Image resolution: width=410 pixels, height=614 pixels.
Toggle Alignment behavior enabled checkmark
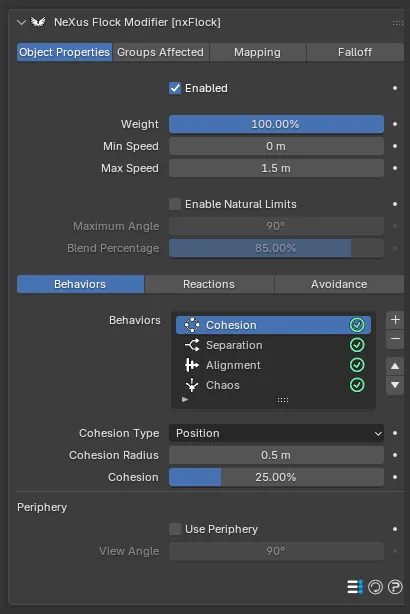pos(357,365)
